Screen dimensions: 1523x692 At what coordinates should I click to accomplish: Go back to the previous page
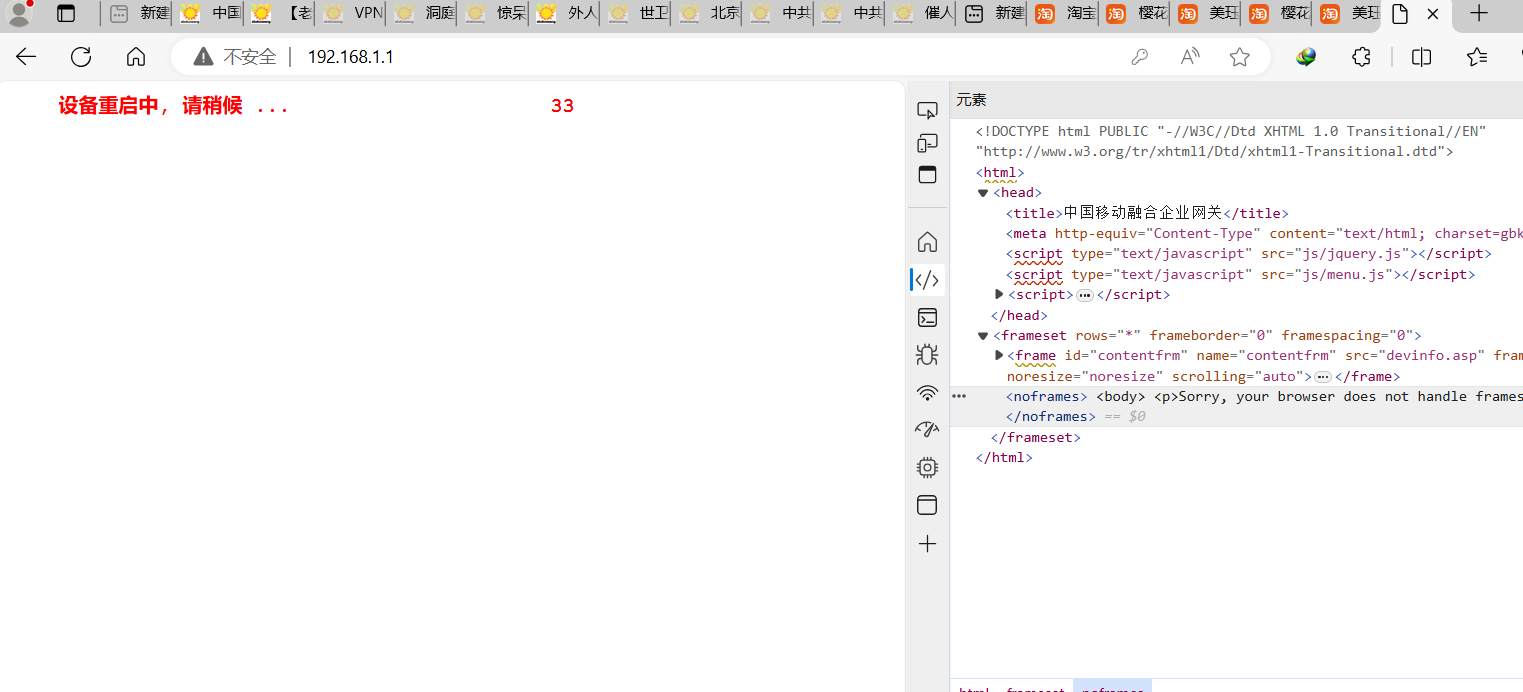click(x=26, y=57)
